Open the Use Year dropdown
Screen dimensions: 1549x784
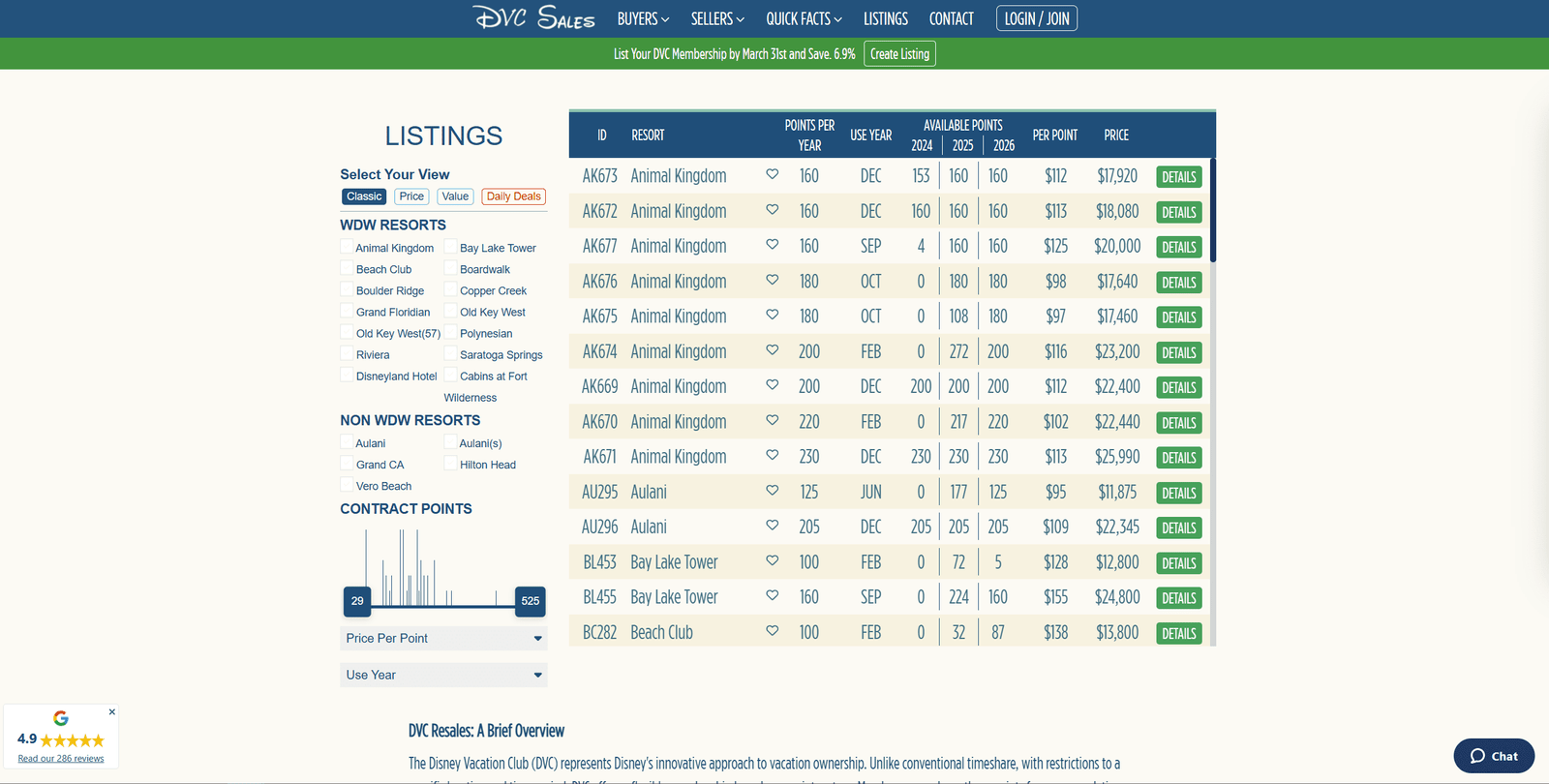coord(443,675)
